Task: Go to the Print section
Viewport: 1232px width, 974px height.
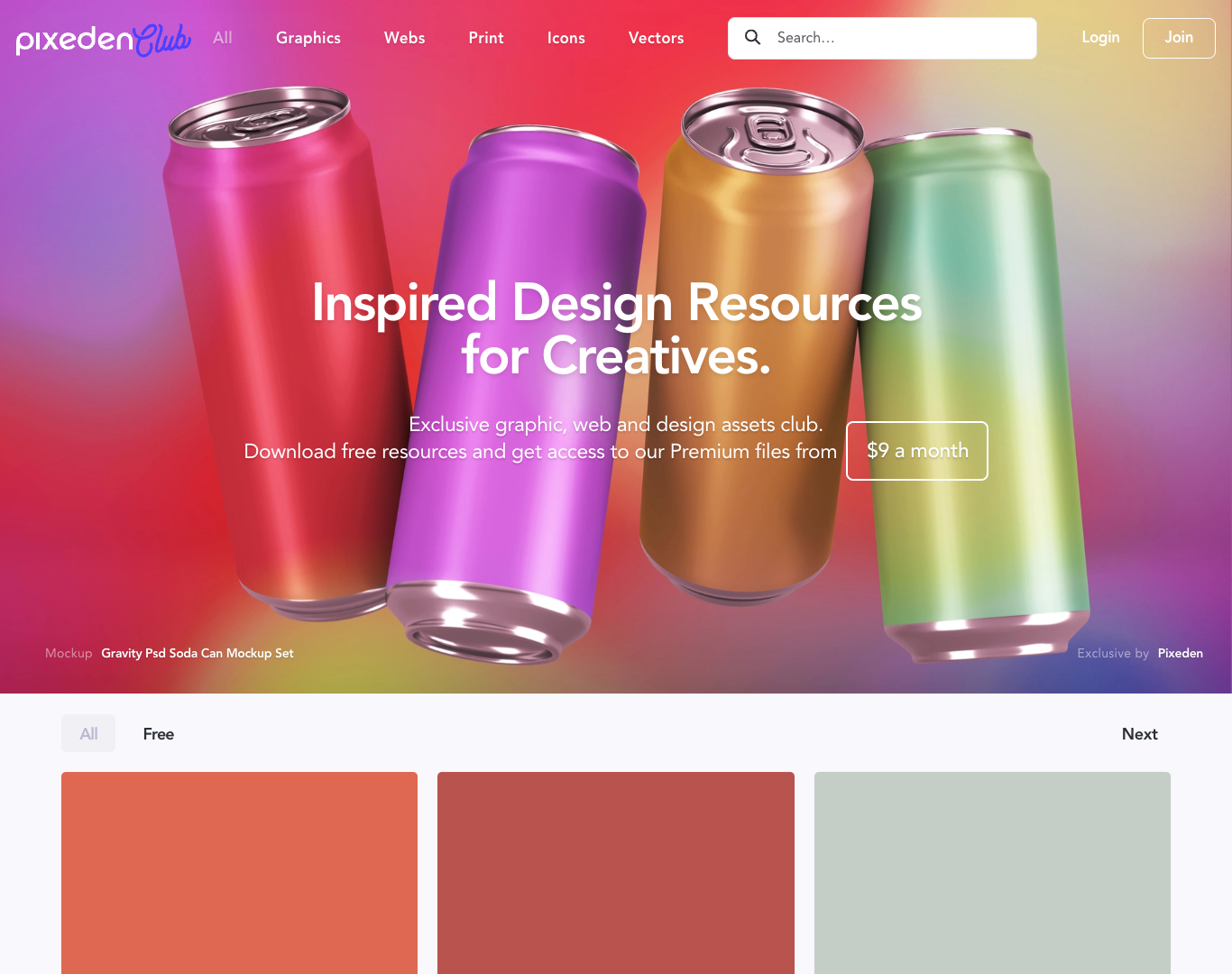Action: point(486,38)
